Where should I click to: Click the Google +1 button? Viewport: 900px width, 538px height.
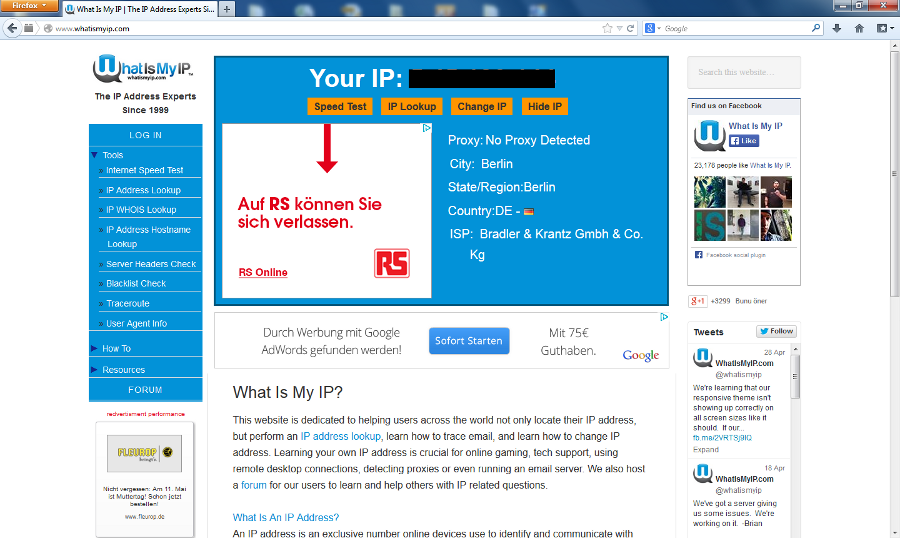(697, 301)
